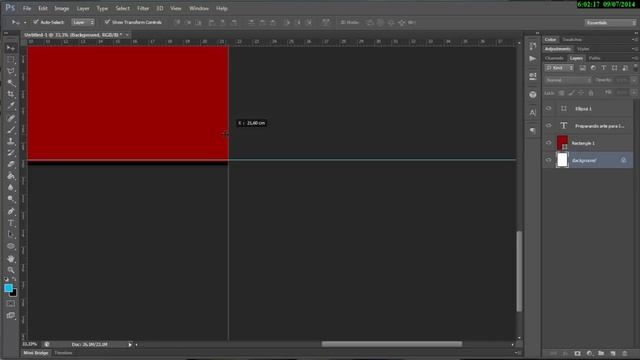640x360 pixels.
Task: Open the Auto-Select Layer dropdown
Action: coord(83,22)
